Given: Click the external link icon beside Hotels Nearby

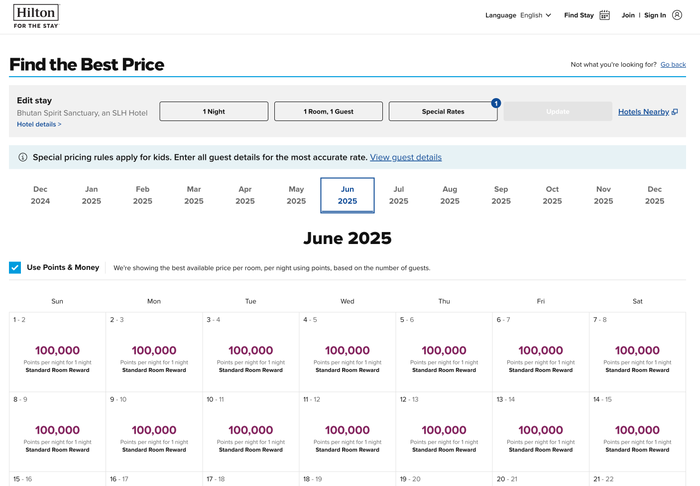Looking at the screenshot, I should [675, 112].
